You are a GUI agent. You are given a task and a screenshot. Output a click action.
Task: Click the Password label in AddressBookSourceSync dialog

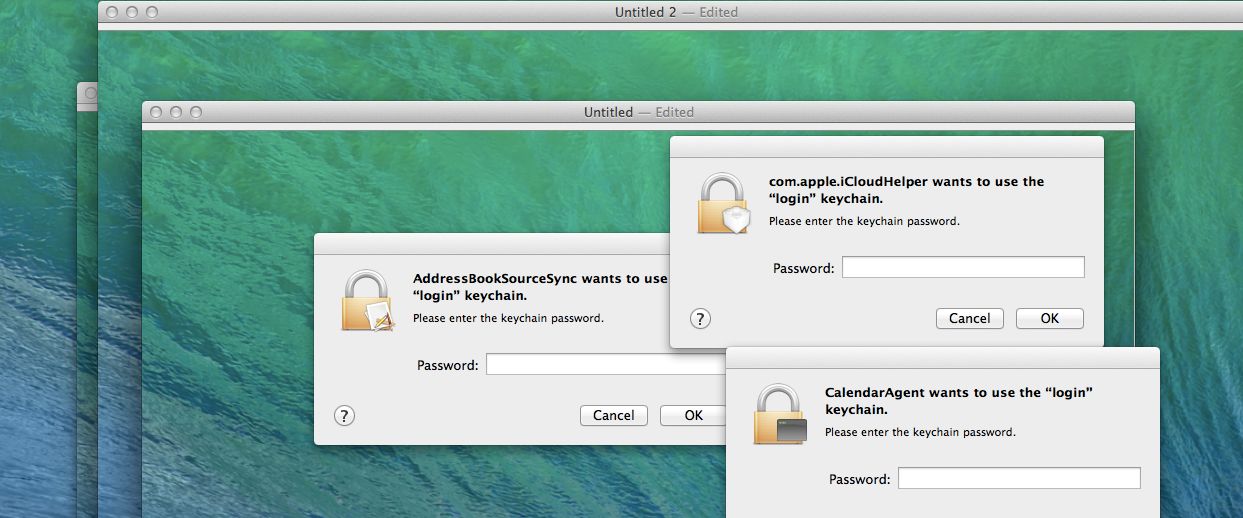(448, 365)
